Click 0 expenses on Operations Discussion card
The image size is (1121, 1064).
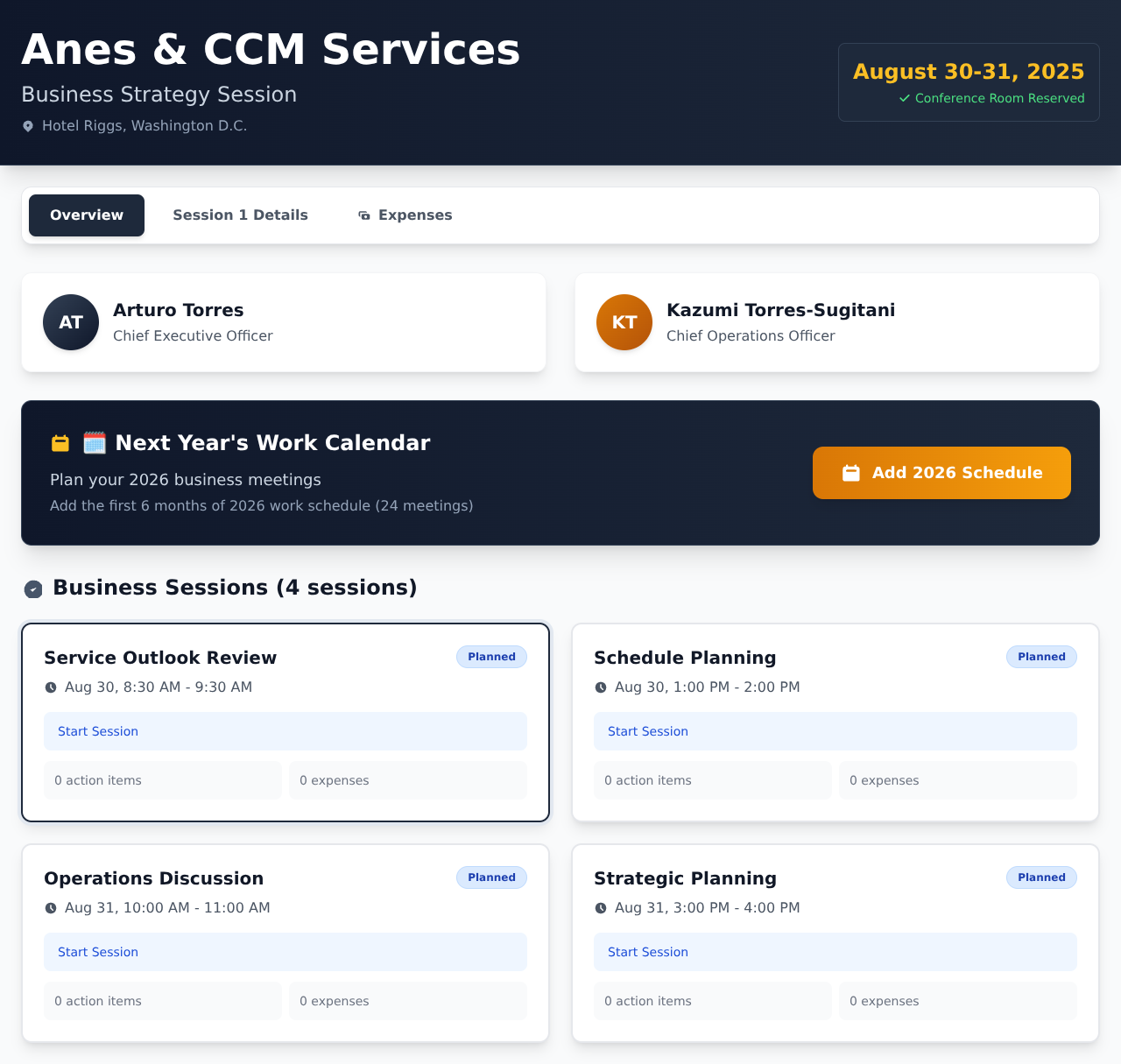pos(407,1000)
